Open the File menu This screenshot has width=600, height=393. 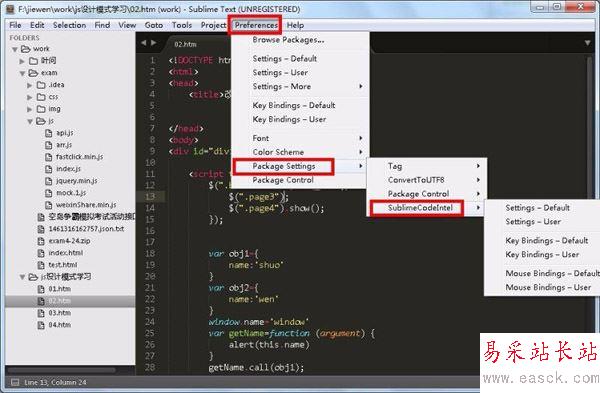pyautogui.click(x=15, y=25)
